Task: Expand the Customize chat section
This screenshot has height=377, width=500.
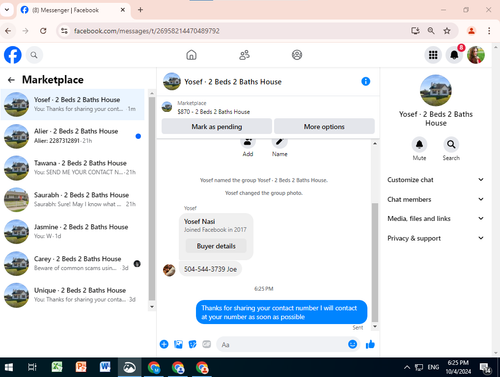Action: (x=435, y=180)
